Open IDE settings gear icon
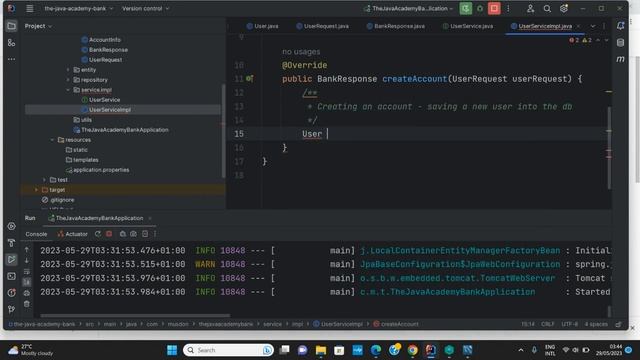This screenshot has width=640, height=360. point(564,8)
